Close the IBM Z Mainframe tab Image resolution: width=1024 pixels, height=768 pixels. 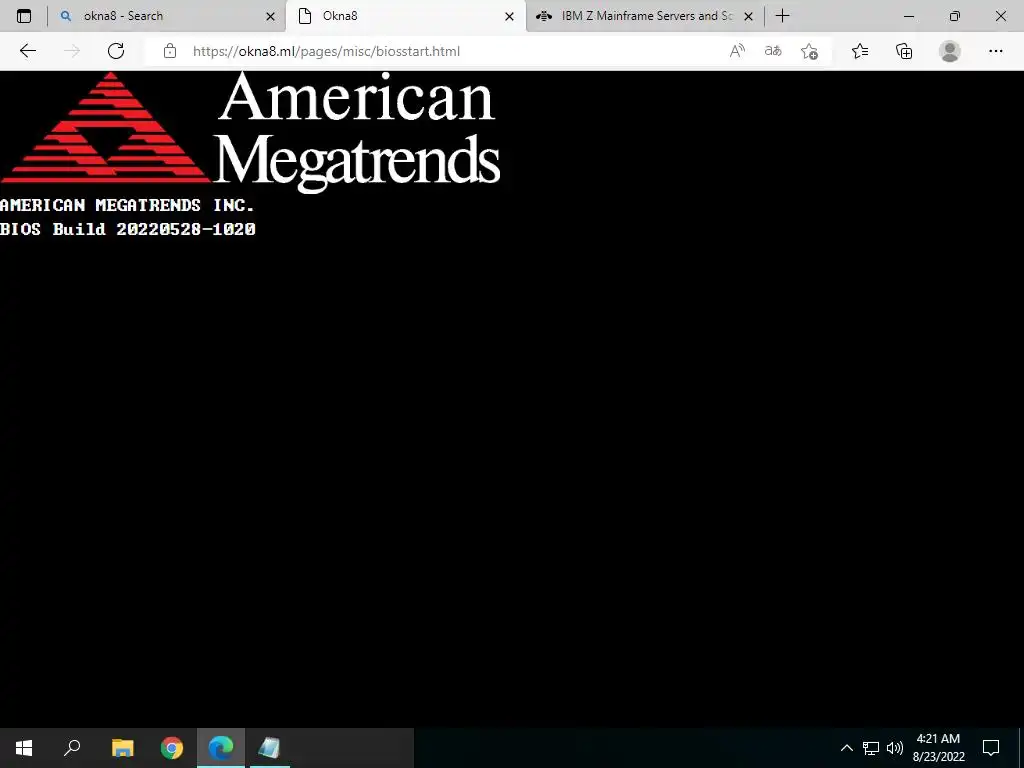click(748, 16)
